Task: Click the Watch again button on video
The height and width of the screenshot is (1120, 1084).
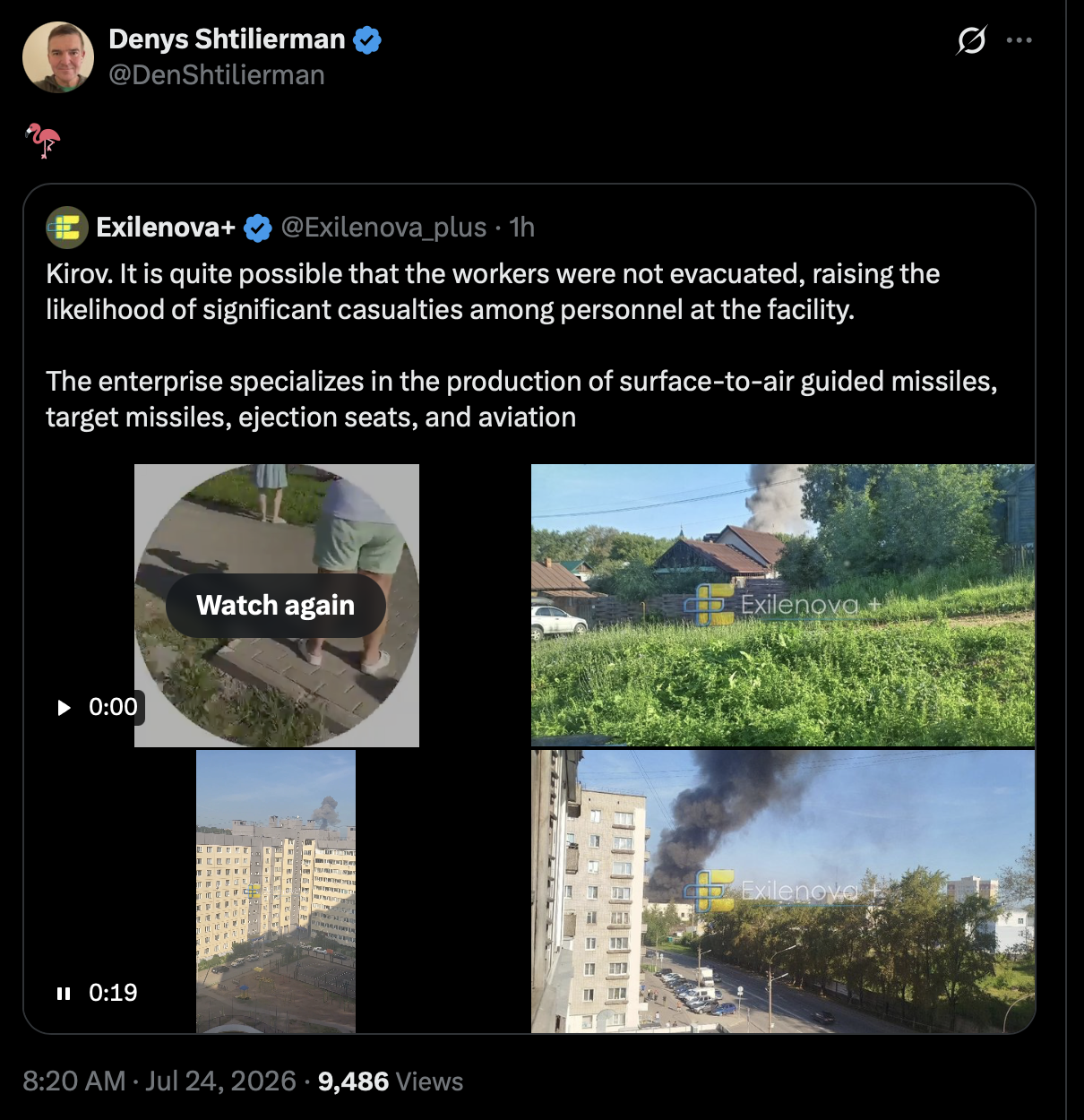Action: (276, 606)
